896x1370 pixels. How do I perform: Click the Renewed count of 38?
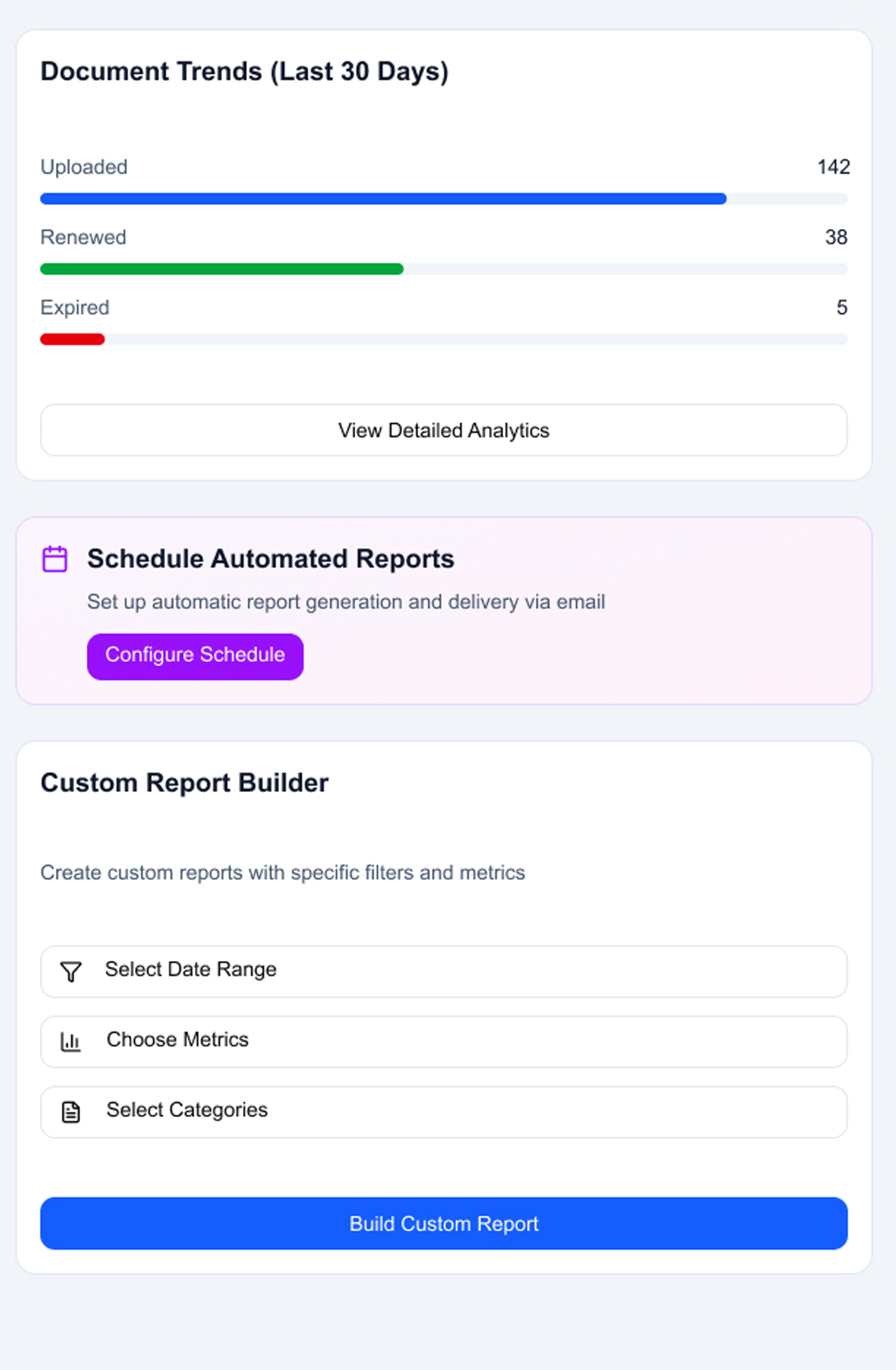click(x=835, y=237)
